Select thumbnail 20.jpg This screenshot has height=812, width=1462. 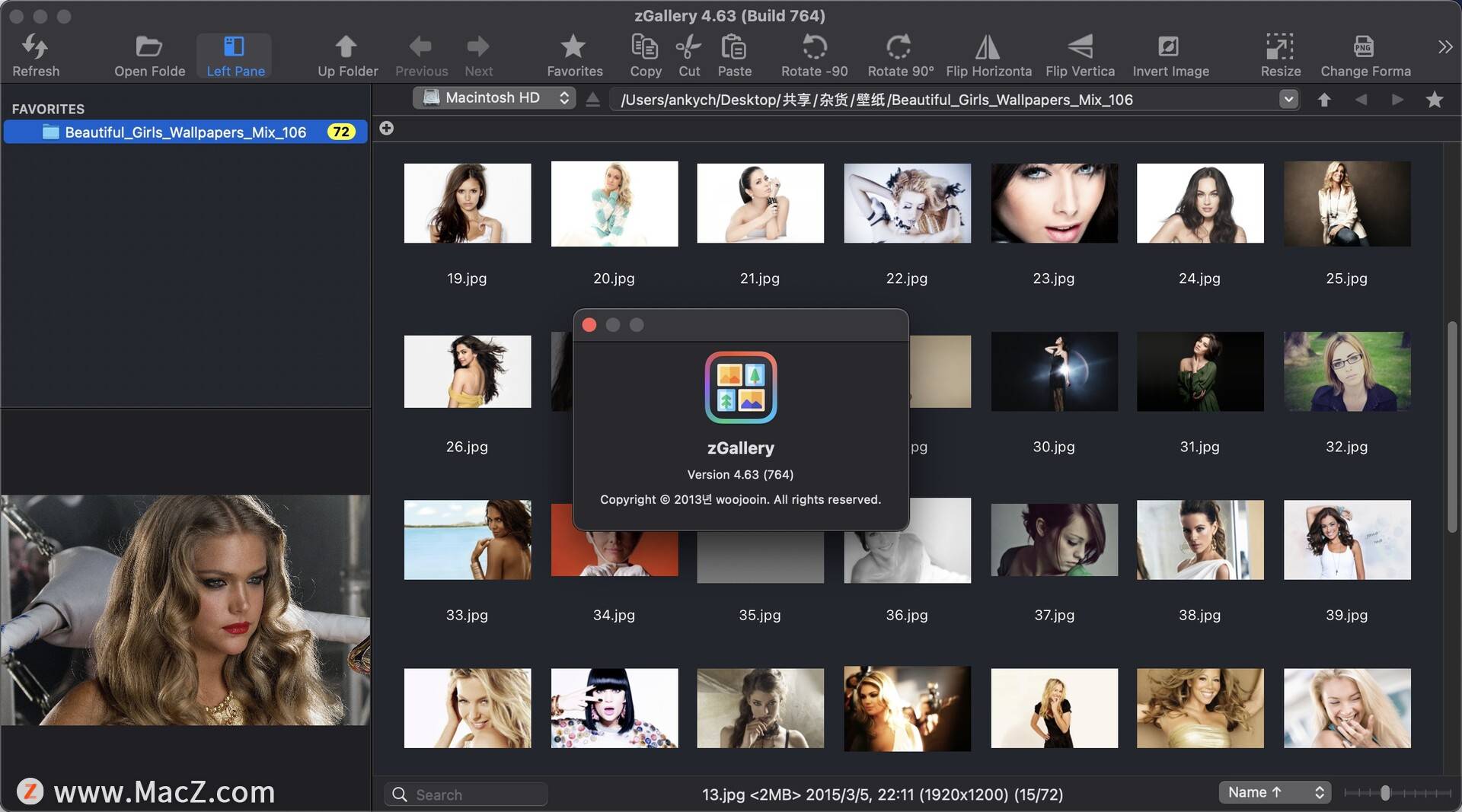click(614, 203)
